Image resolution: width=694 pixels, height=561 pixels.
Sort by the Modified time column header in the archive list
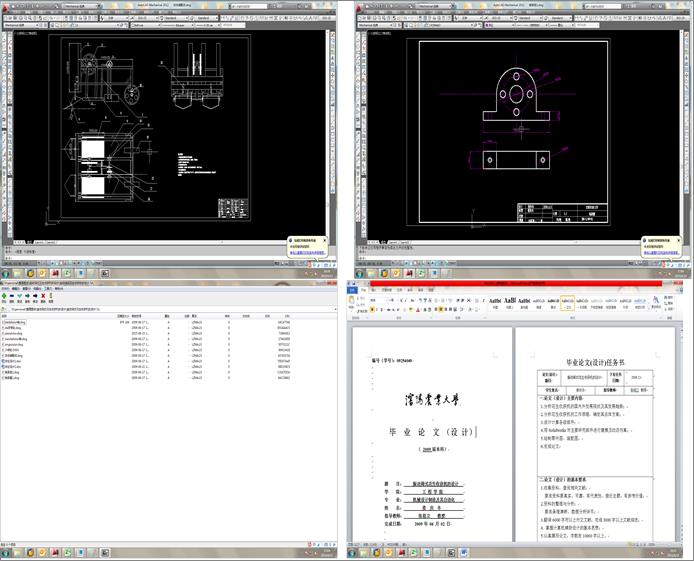[137, 316]
